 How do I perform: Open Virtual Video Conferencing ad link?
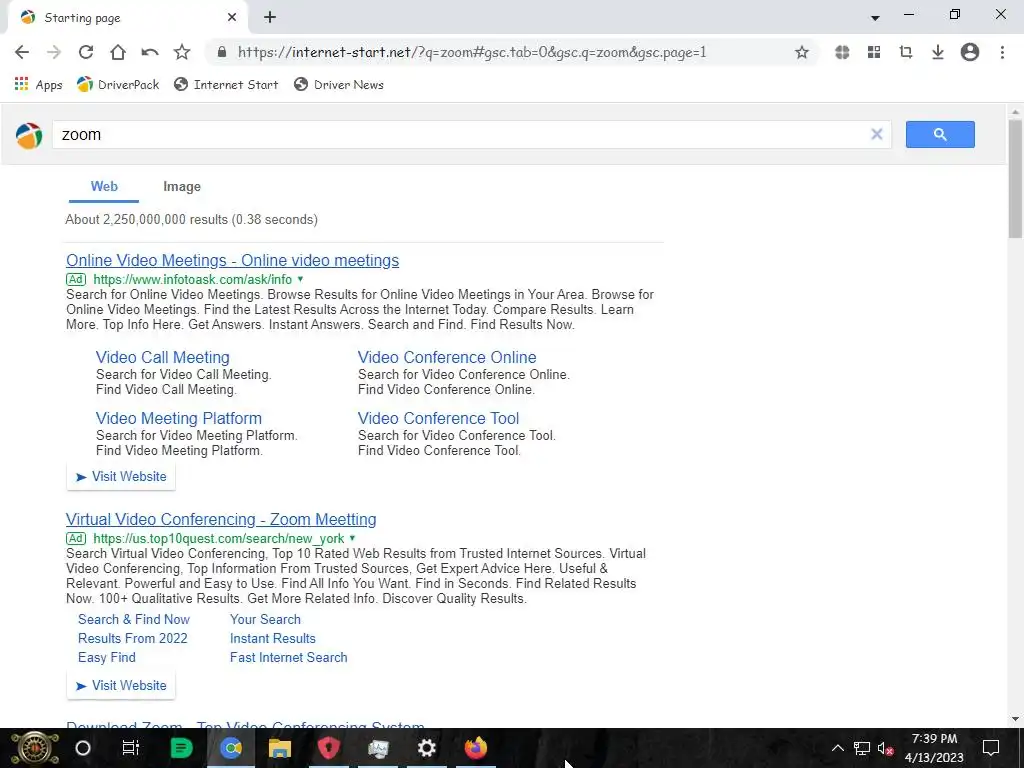pos(221,519)
